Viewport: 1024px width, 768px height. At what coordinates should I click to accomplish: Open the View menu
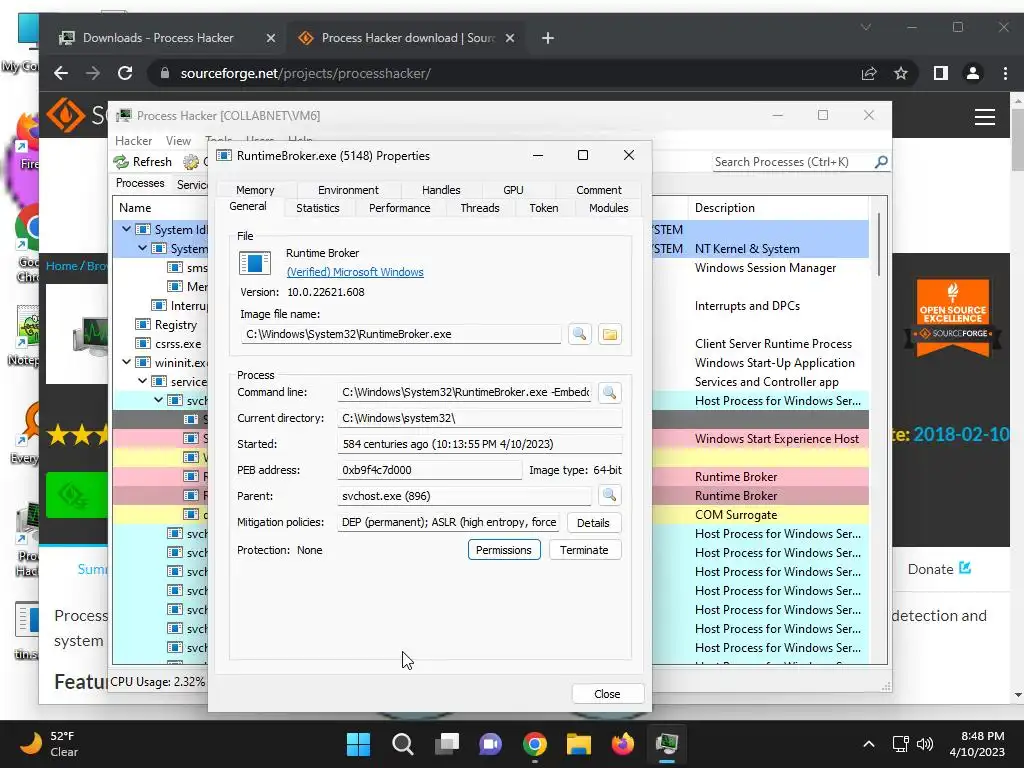[178, 140]
